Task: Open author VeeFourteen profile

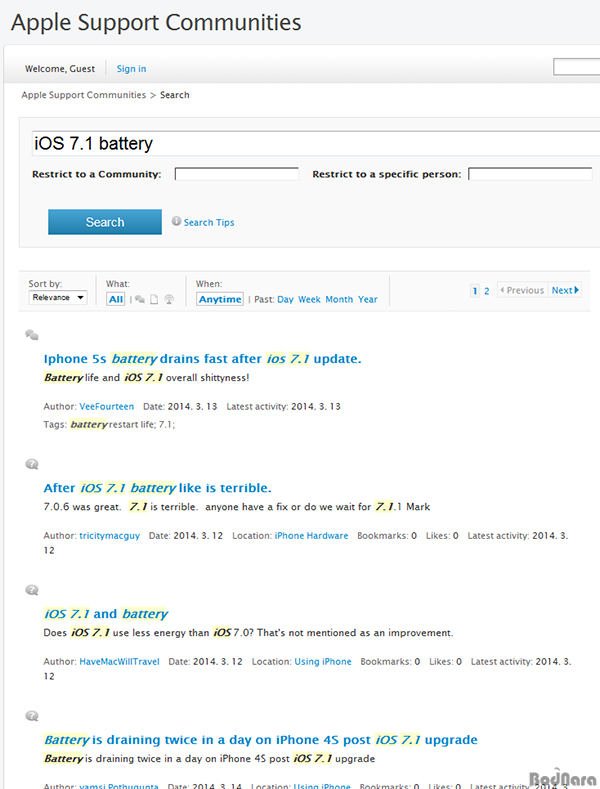Action: click(107, 406)
